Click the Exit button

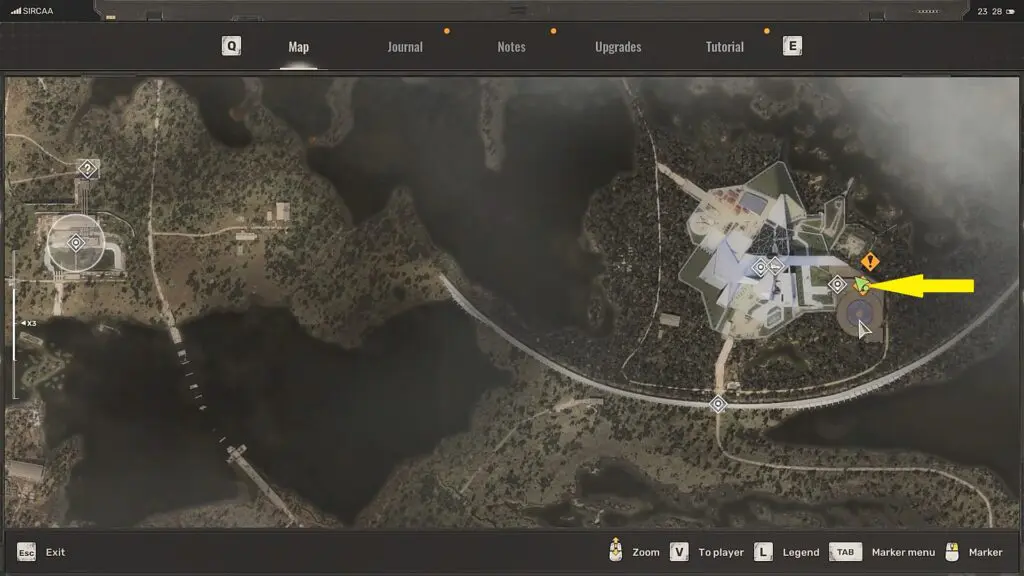(42, 552)
